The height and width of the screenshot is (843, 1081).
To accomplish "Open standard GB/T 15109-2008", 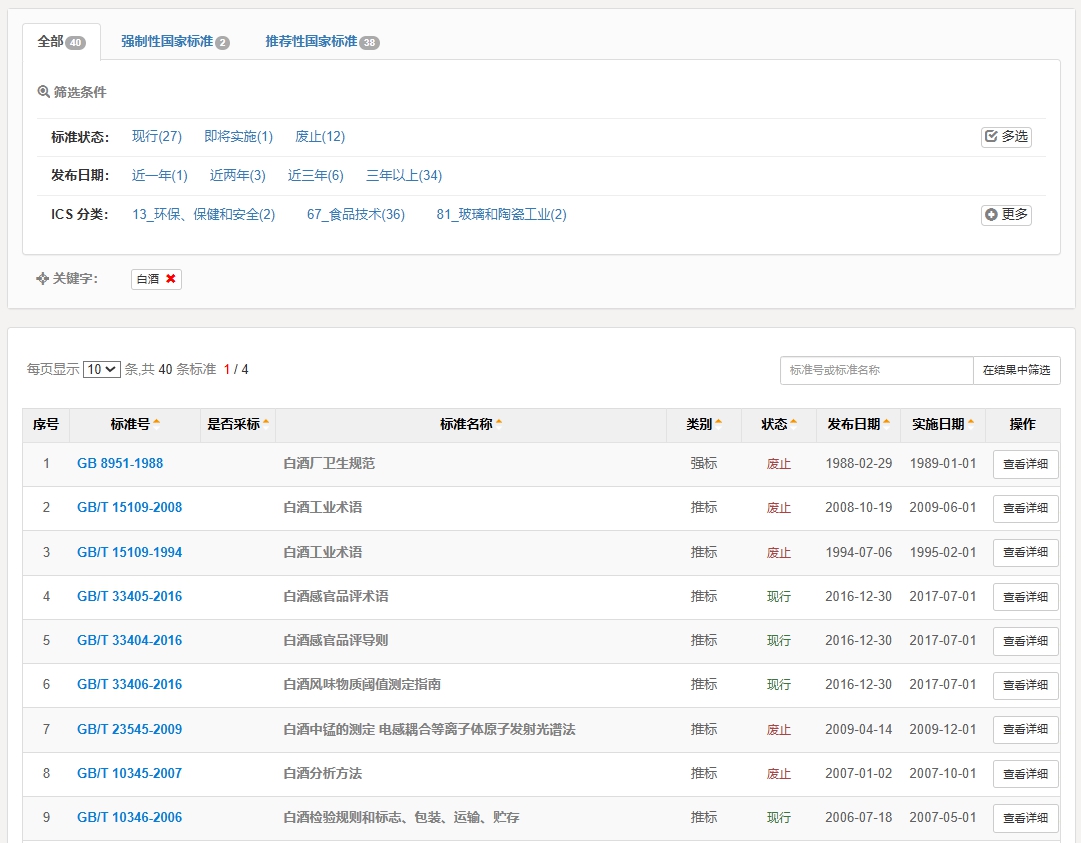I will click(130, 507).
